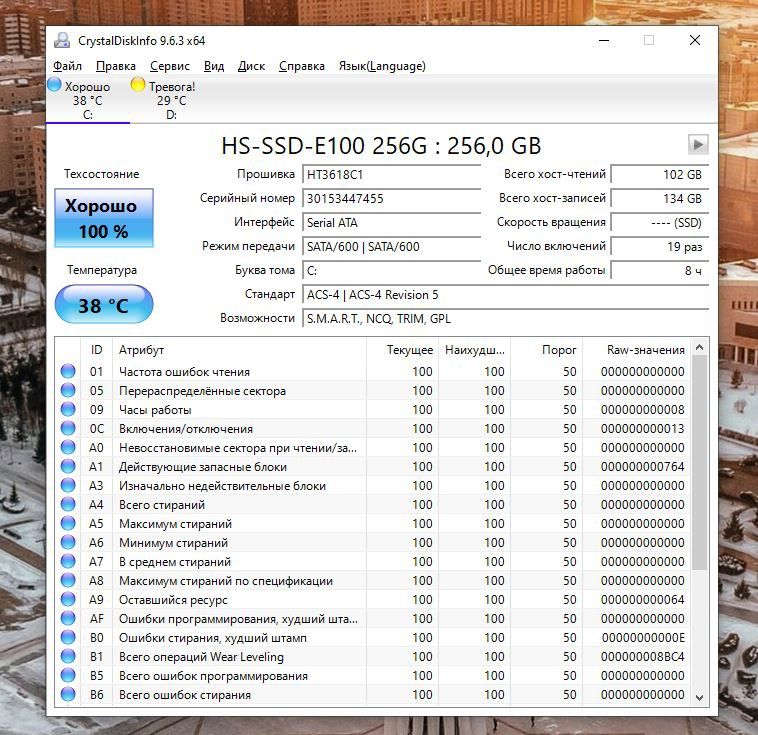Screen dimensions: 758x735
Task: Click the 38 °C temperature button
Action: (x=104, y=304)
